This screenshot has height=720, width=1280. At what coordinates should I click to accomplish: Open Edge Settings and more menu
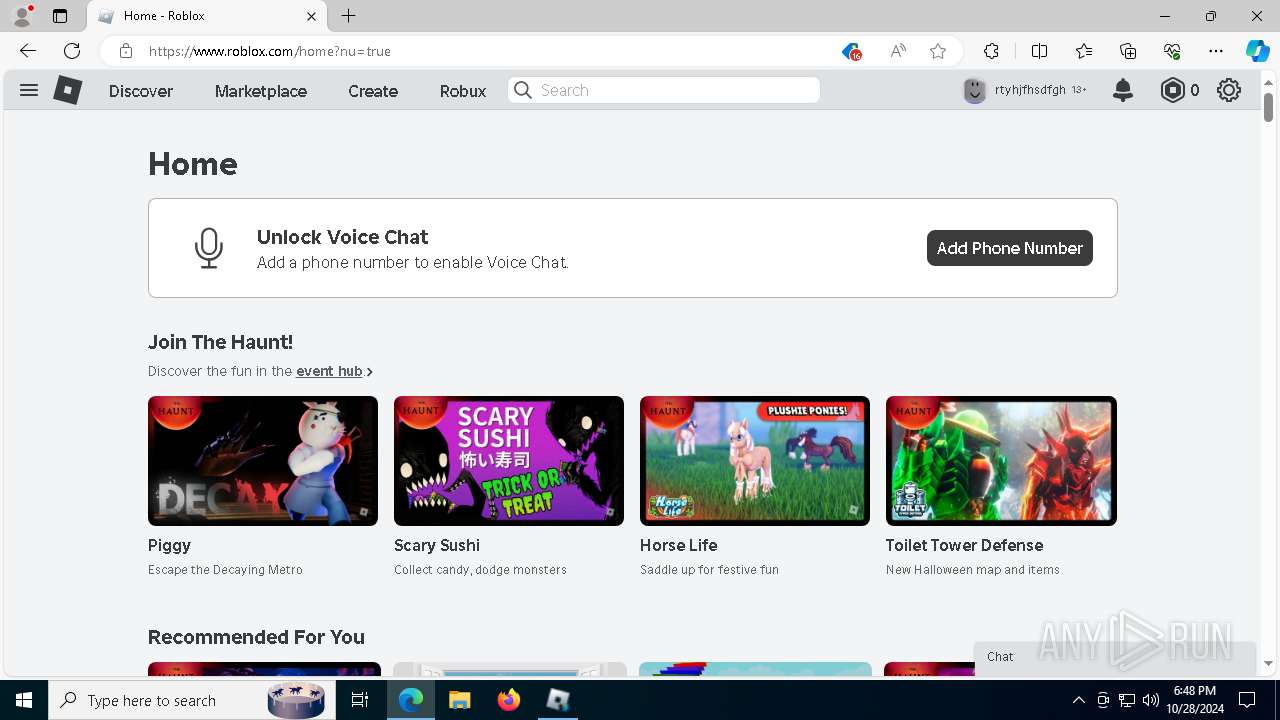(x=1216, y=51)
